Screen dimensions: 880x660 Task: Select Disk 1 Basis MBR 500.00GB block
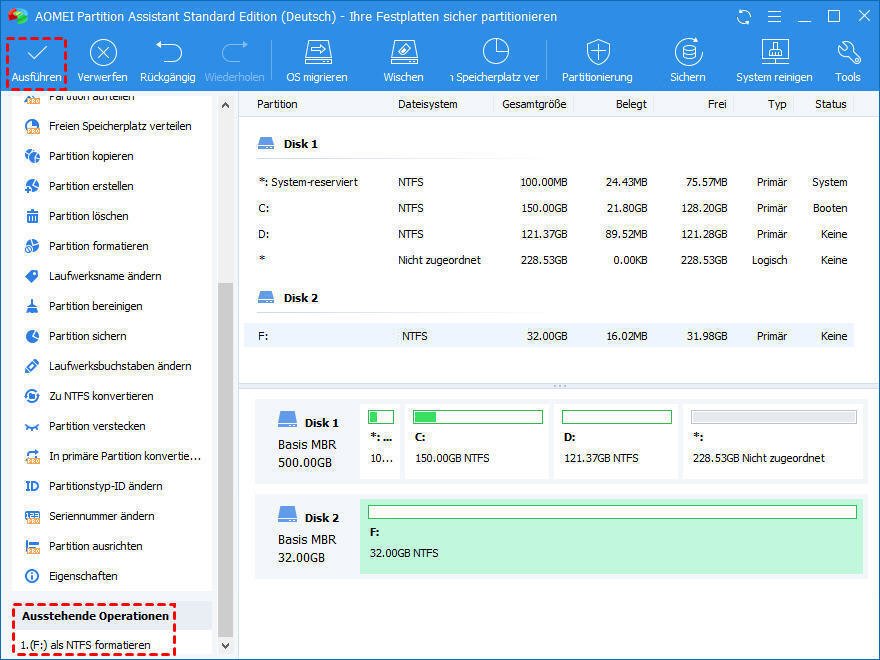[308, 441]
